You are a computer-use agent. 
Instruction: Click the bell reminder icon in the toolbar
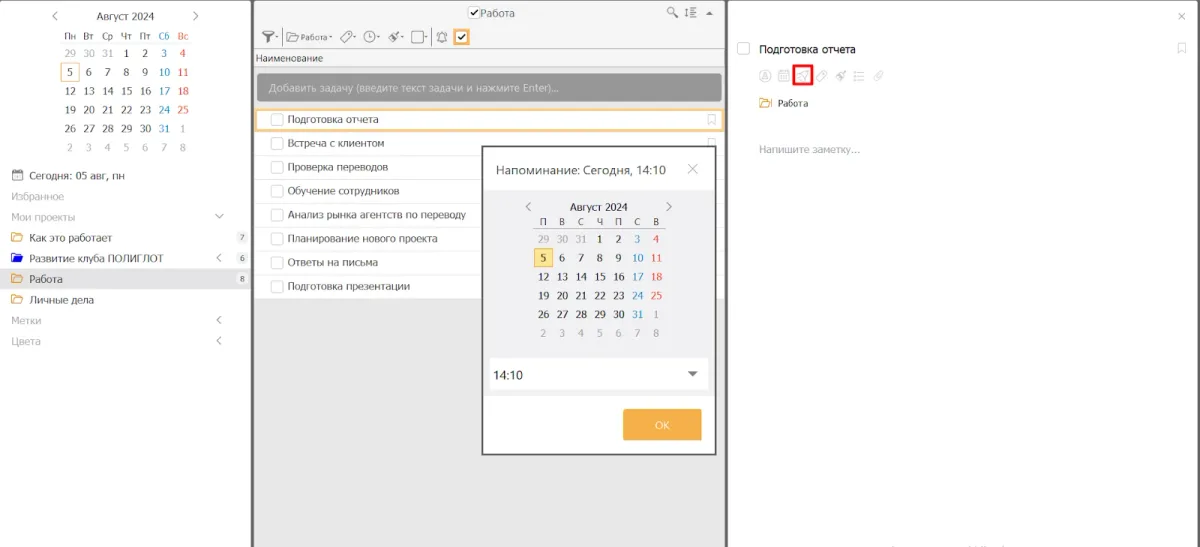442,37
